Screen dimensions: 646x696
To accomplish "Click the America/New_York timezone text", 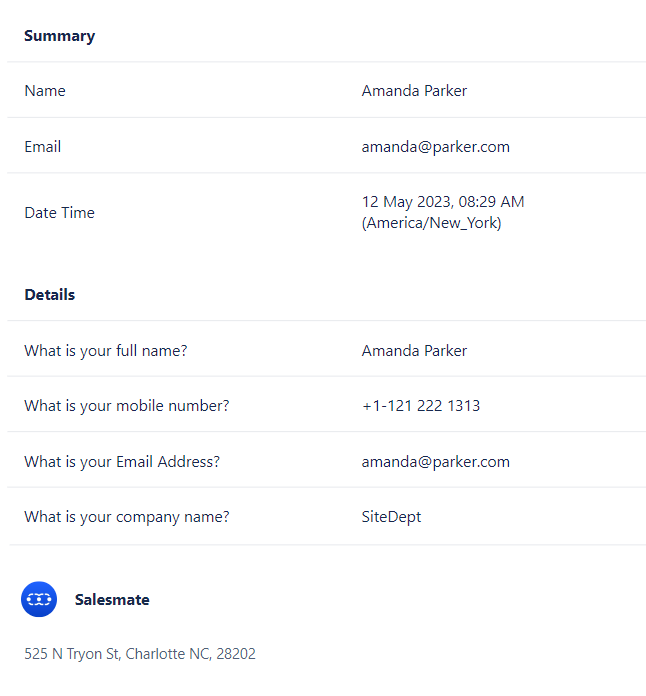I will click(x=432, y=223).
